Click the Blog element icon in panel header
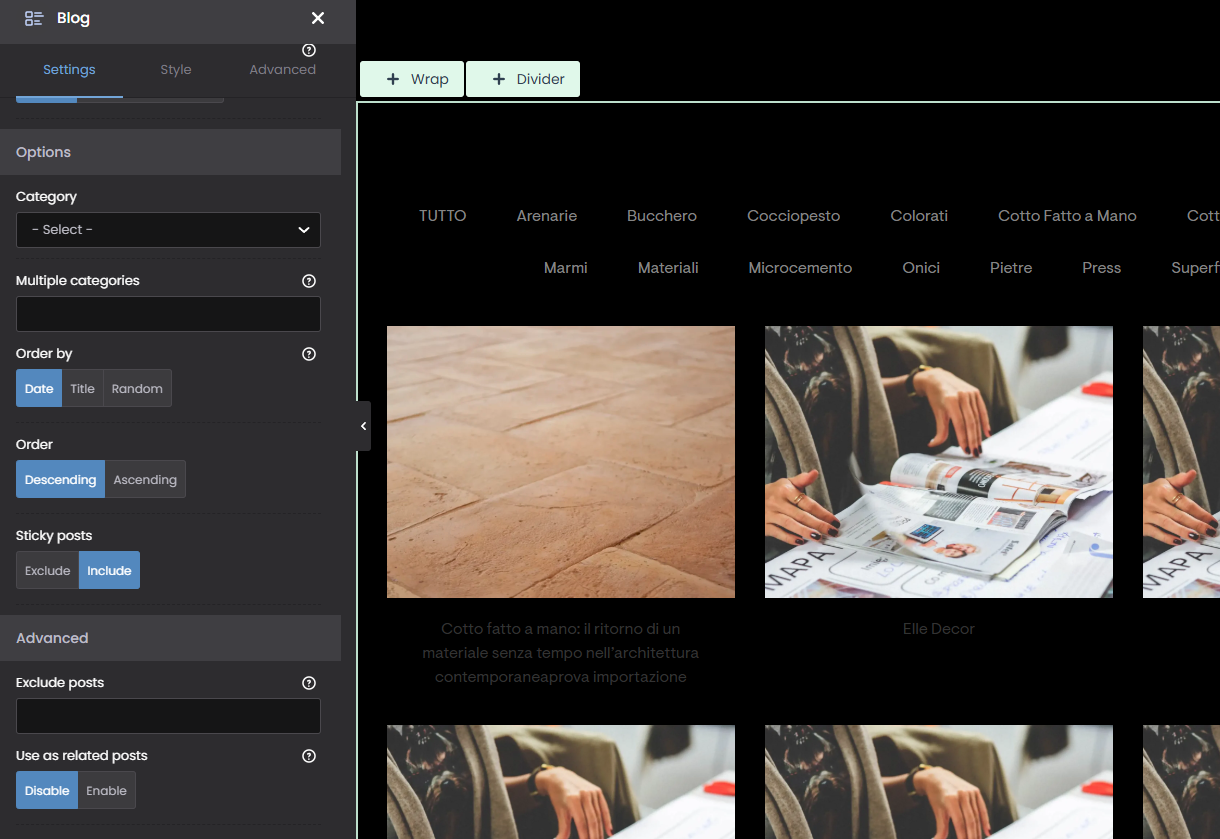The image size is (1220, 839). (34, 19)
